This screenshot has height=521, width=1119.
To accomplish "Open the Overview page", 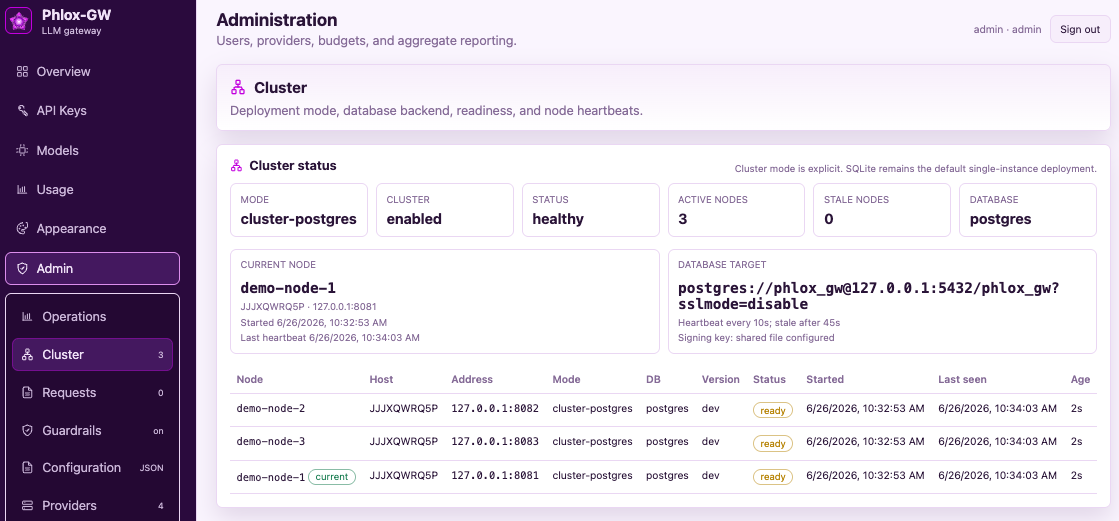I will click(x=93, y=71).
